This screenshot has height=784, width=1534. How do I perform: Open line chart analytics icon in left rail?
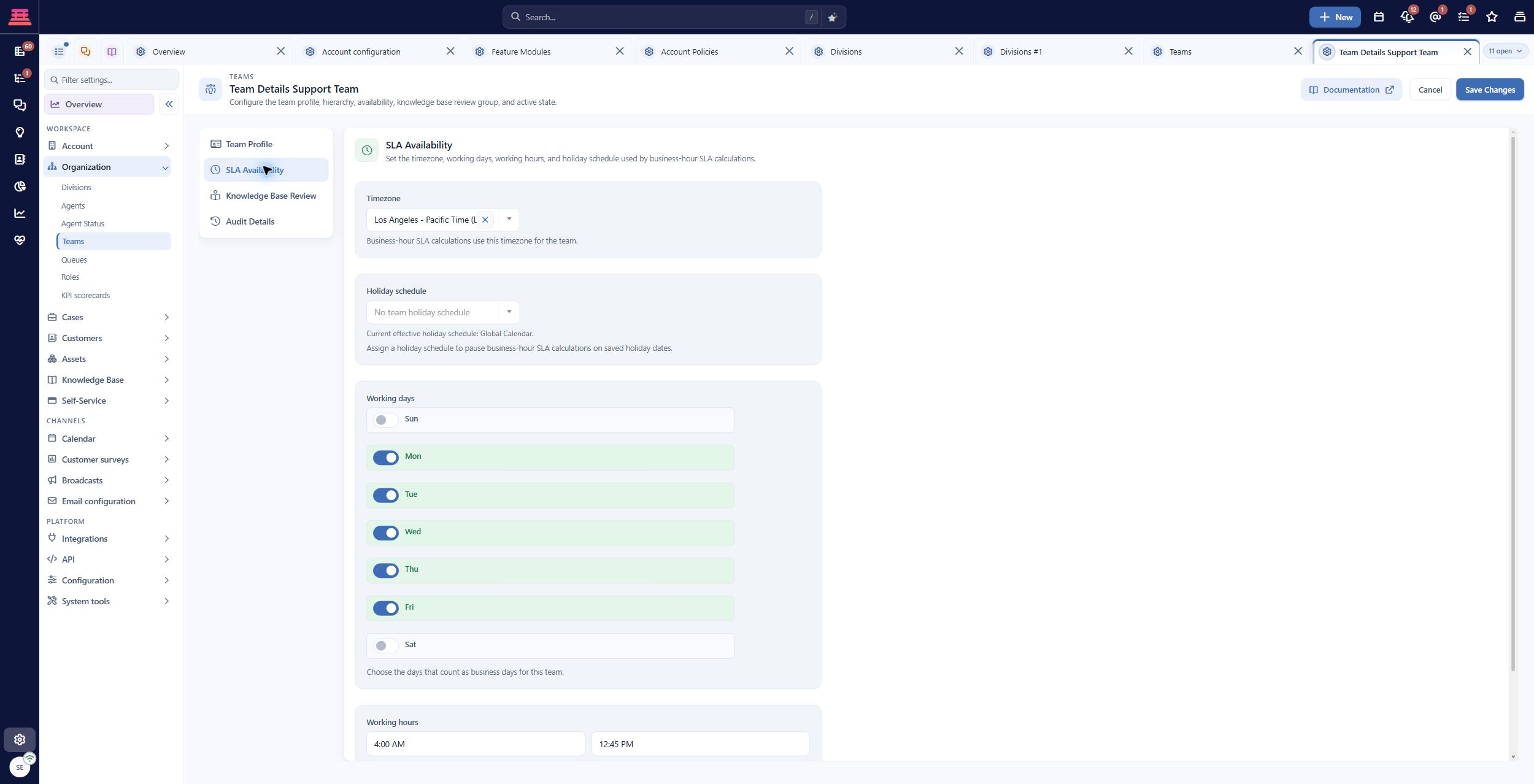click(x=20, y=213)
